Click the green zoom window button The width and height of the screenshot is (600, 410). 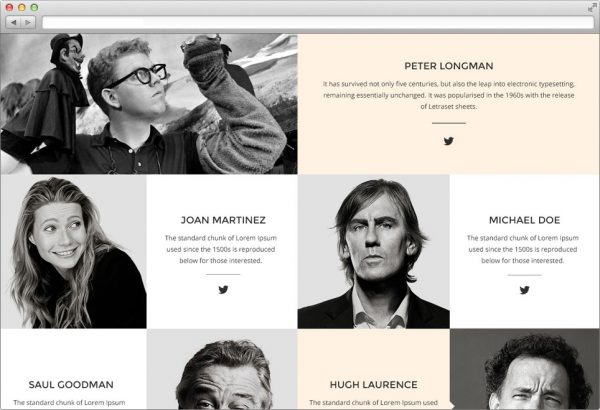coord(34,7)
